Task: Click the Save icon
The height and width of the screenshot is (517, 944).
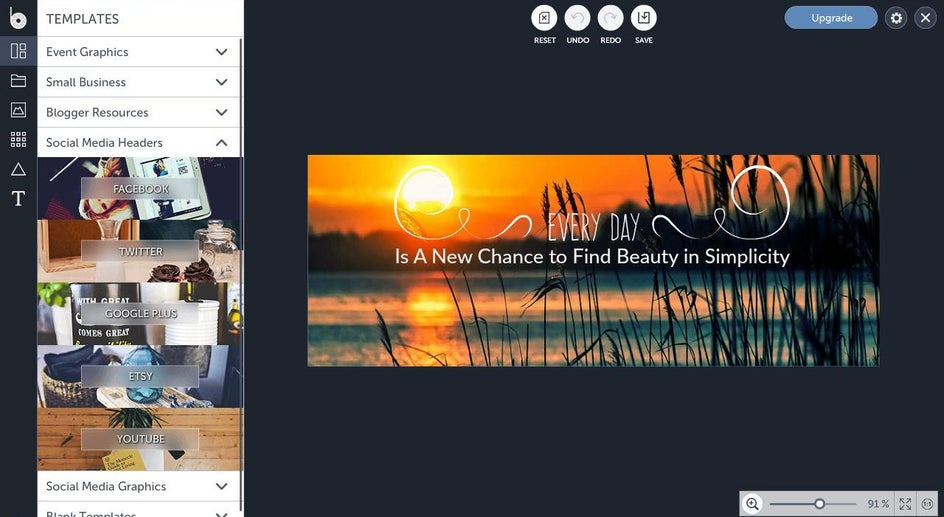Action: 644,18
